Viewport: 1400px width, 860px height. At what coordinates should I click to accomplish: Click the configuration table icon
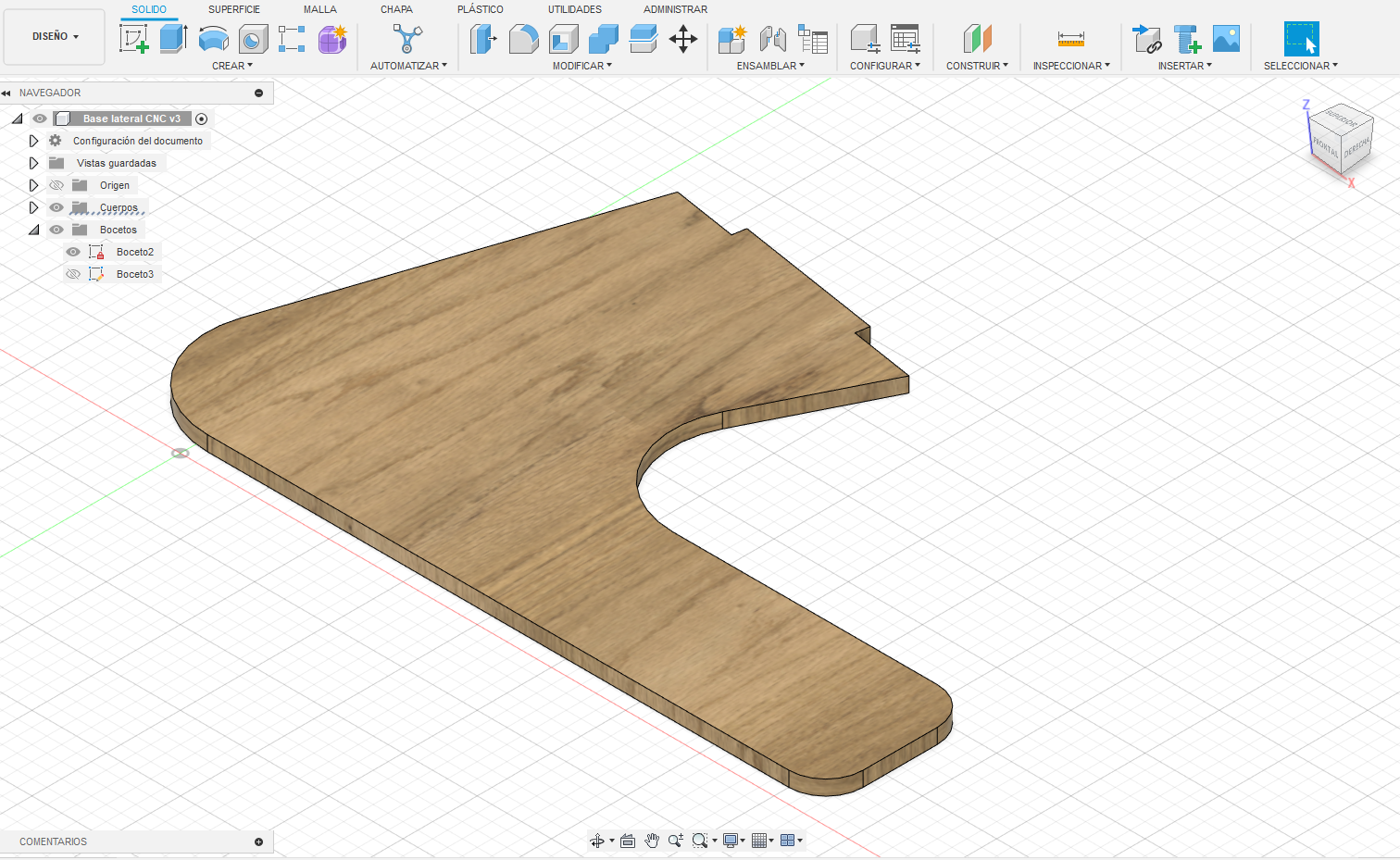click(905, 39)
